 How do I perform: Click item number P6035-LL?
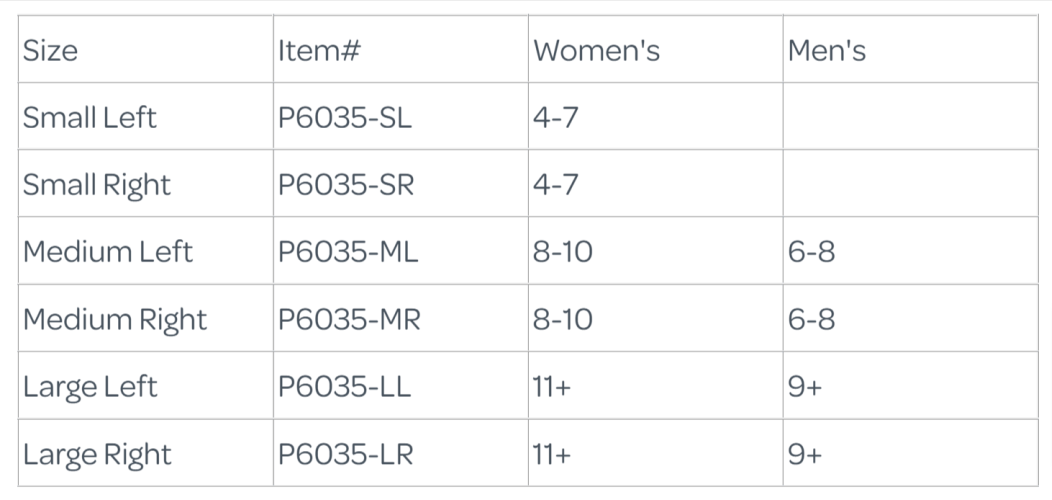[x=344, y=387]
